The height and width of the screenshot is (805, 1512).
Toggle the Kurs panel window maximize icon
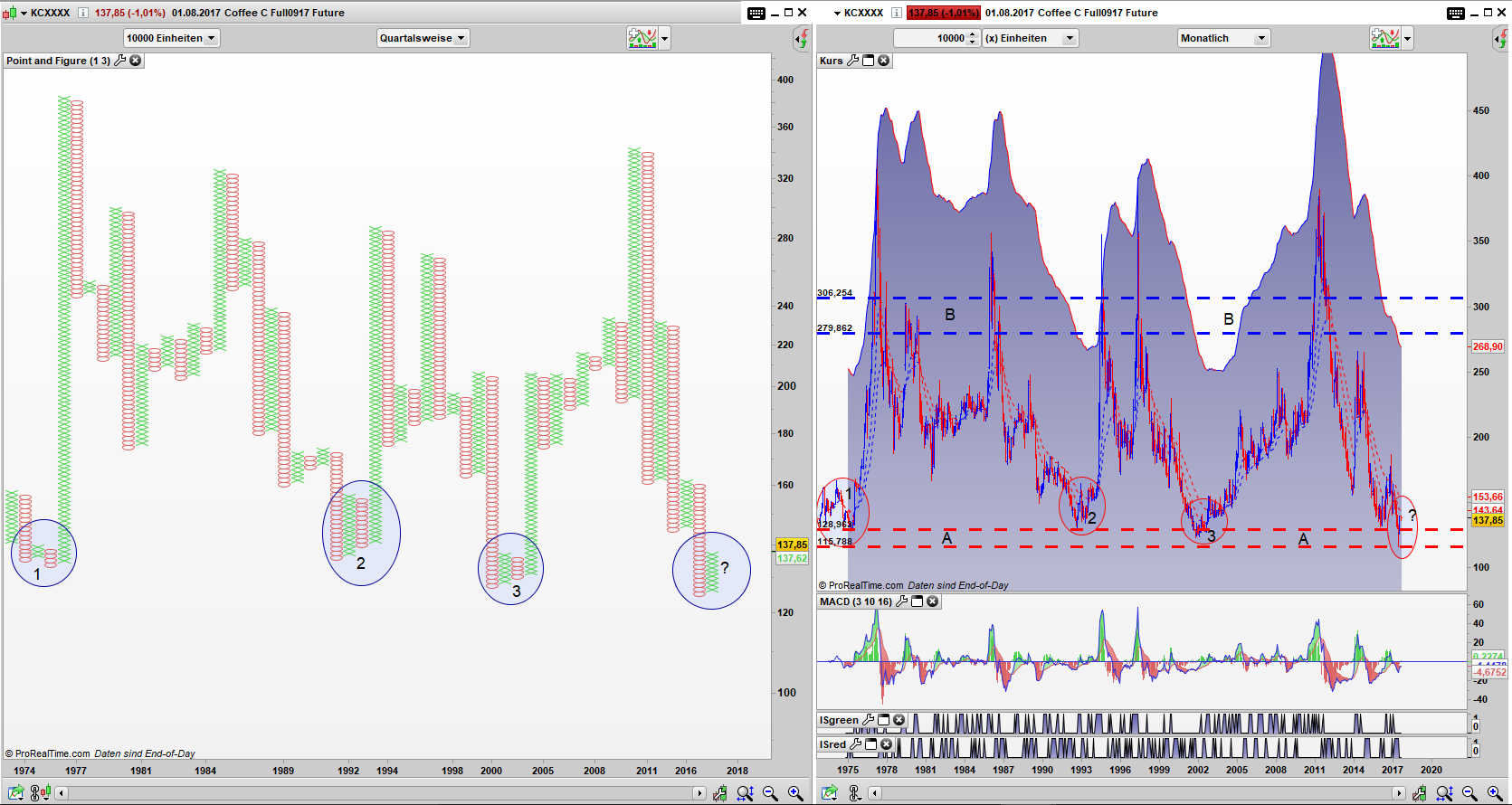click(868, 61)
